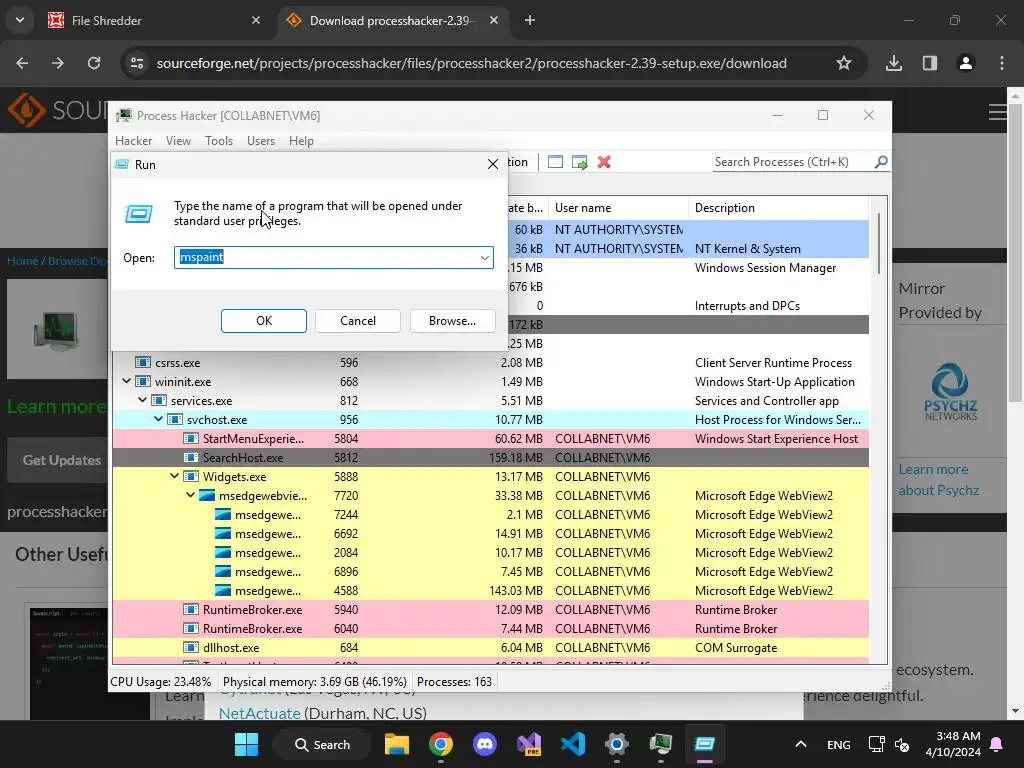Collapse the svchost.exe tree node

coord(159,419)
